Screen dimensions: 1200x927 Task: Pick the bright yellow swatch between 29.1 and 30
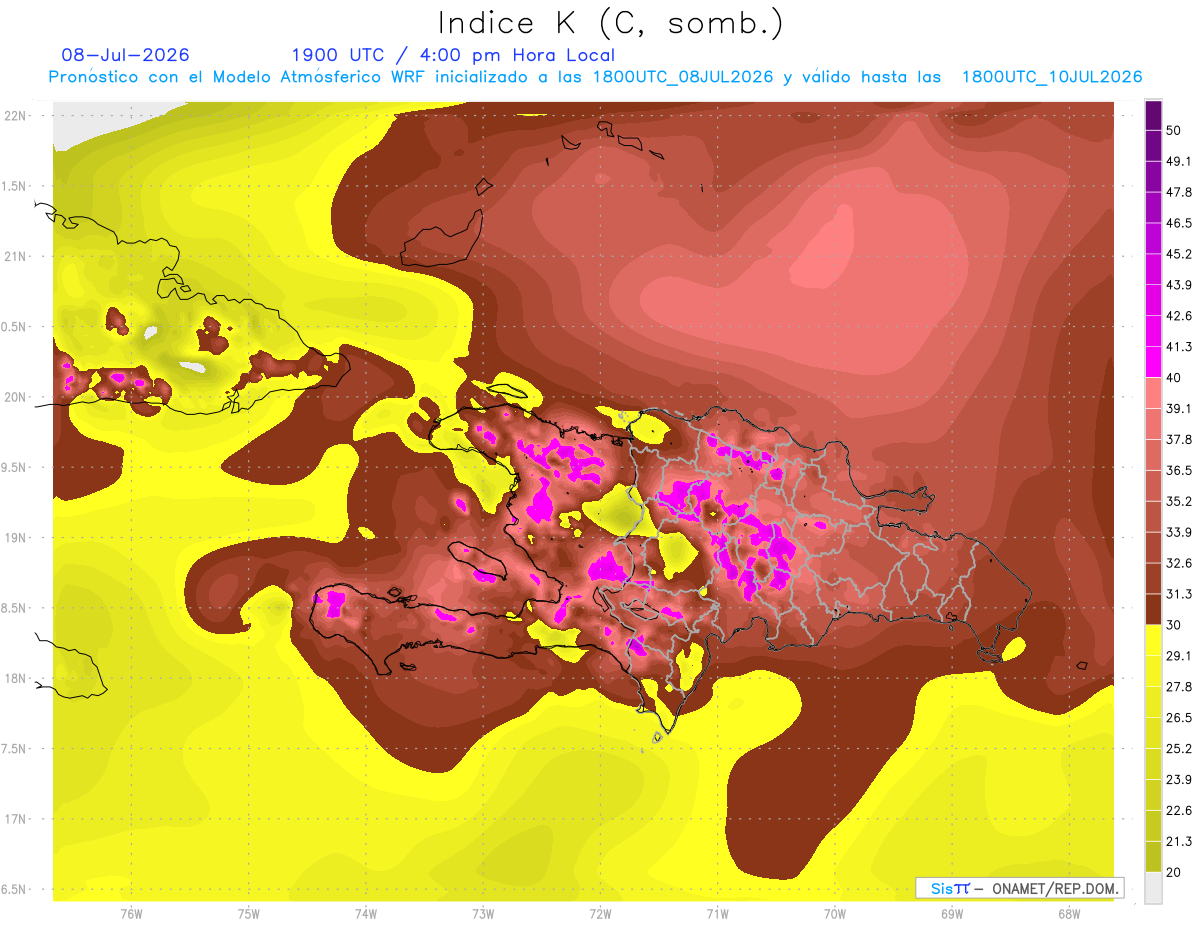click(1153, 639)
